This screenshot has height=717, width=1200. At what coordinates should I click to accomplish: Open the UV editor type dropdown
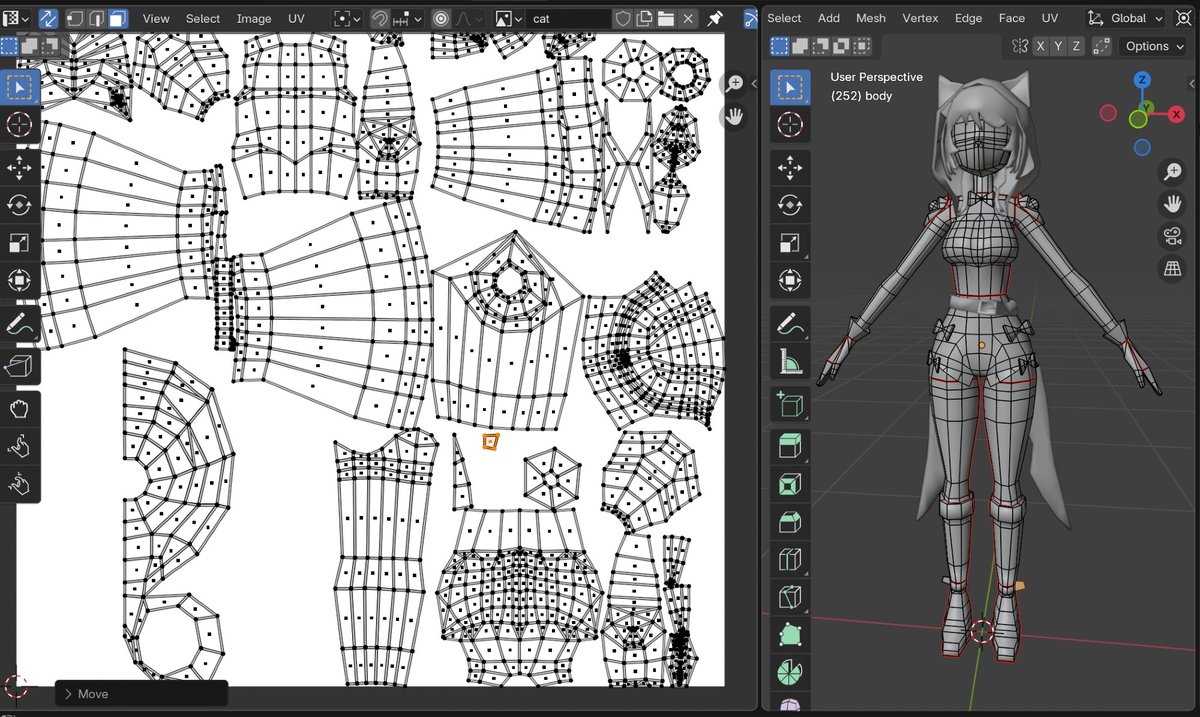click(x=18, y=18)
